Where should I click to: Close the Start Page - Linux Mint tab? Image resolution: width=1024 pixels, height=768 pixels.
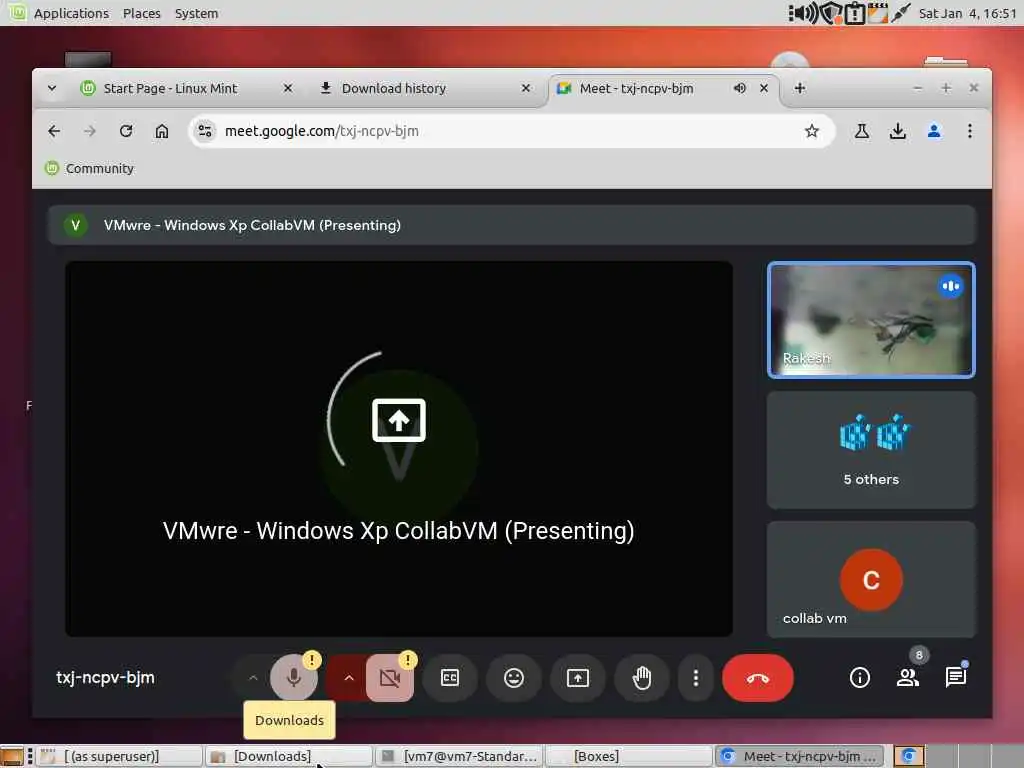click(x=288, y=88)
